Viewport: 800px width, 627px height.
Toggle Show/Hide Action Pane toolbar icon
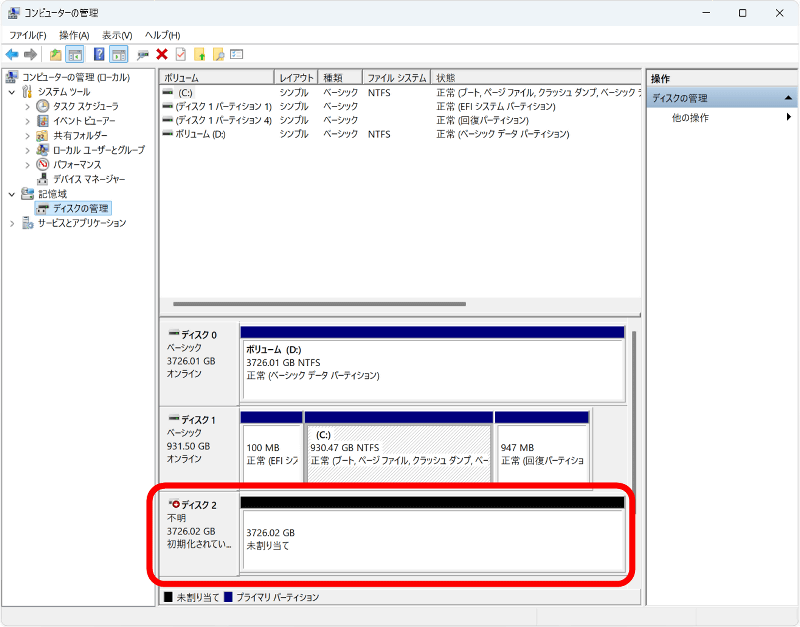118,54
